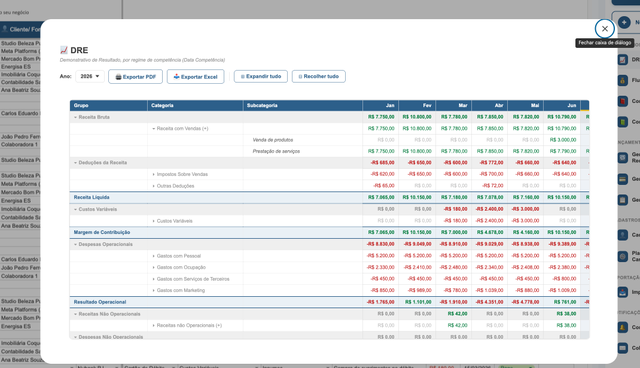
Task: Click the Abr column header
Action: click(489, 105)
